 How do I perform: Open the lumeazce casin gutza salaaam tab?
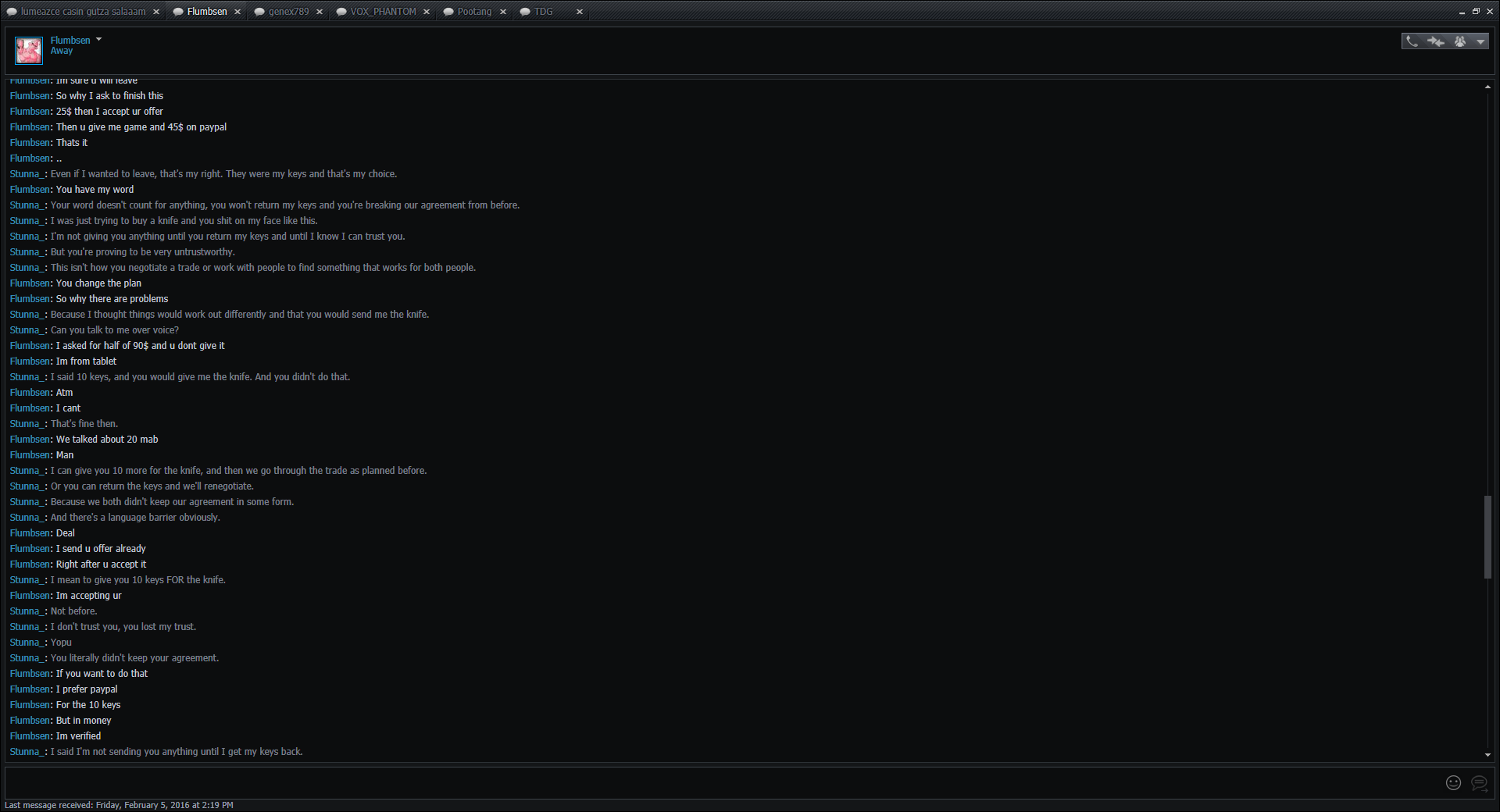pos(83,12)
